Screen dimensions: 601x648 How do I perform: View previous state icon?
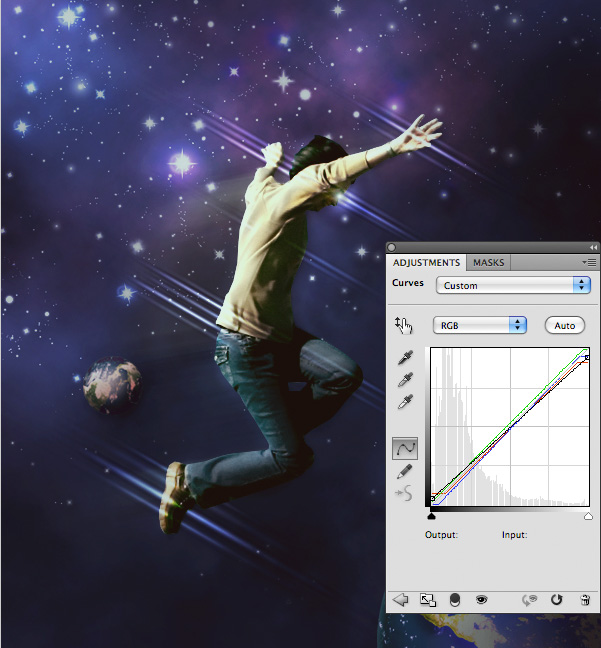click(x=529, y=600)
